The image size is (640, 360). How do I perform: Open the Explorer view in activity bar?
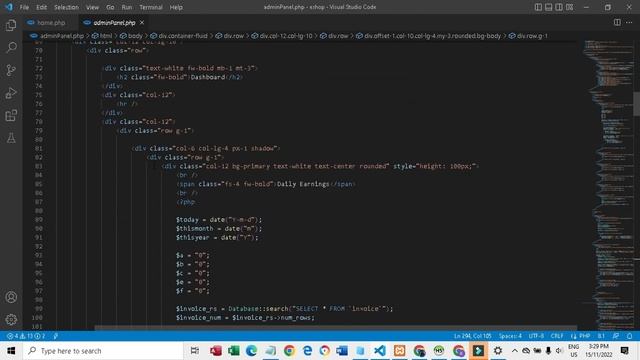click(11, 25)
